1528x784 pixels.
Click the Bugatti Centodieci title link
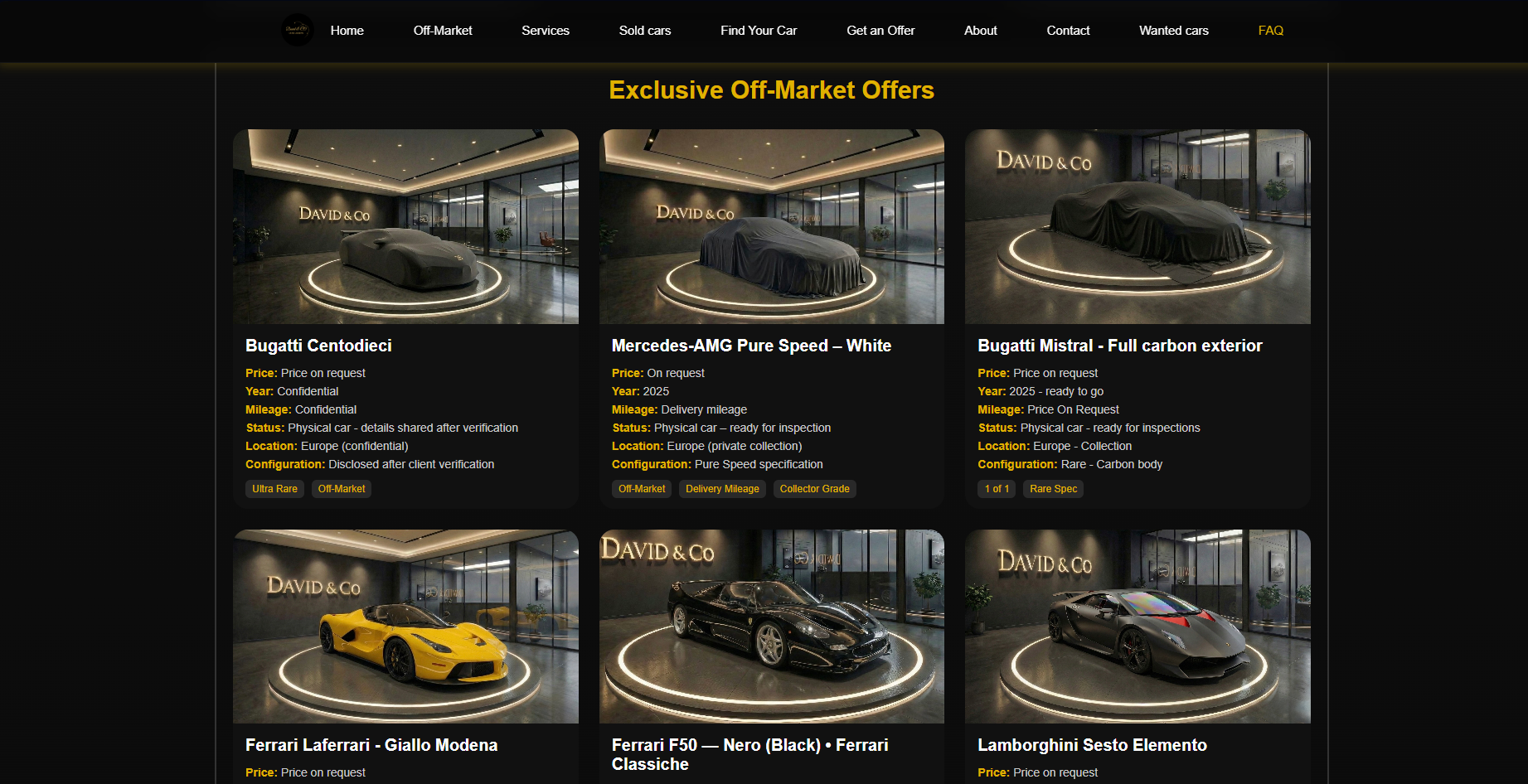[318, 346]
